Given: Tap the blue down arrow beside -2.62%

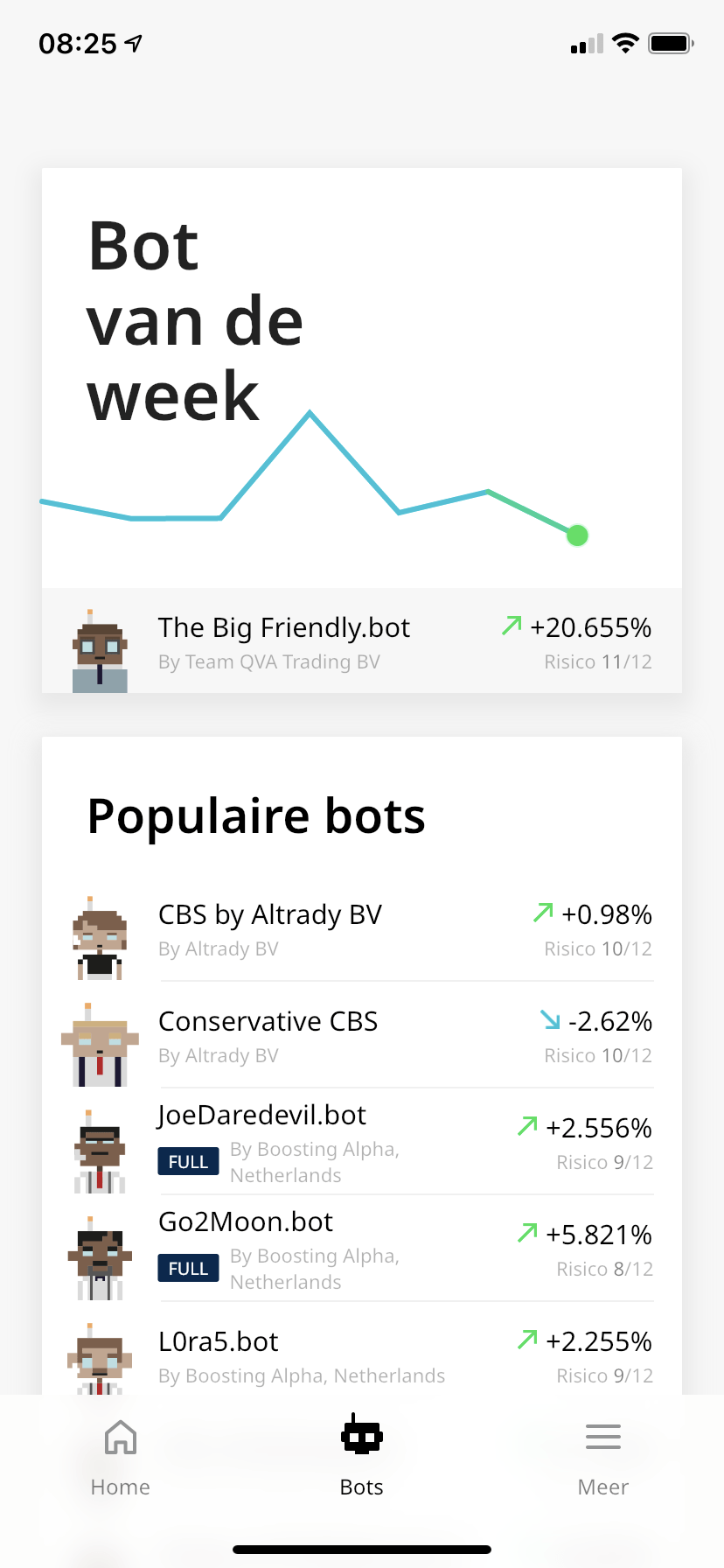Looking at the screenshot, I should tap(550, 1019).
